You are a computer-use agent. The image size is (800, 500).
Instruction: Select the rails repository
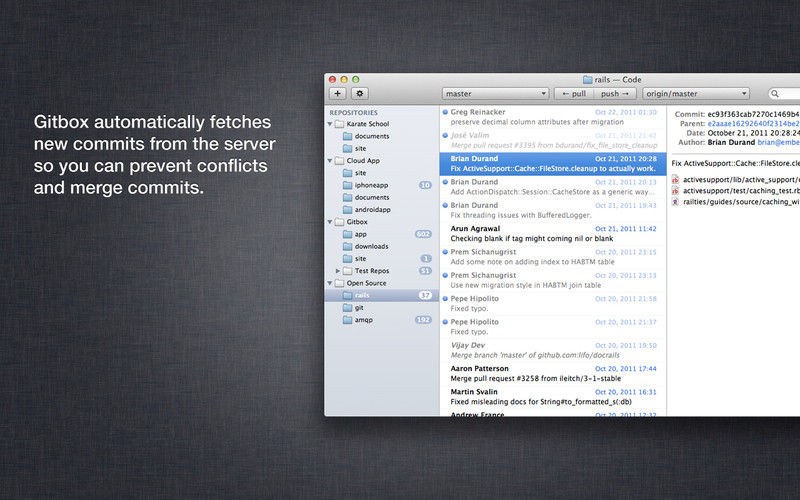click(382, 295)
